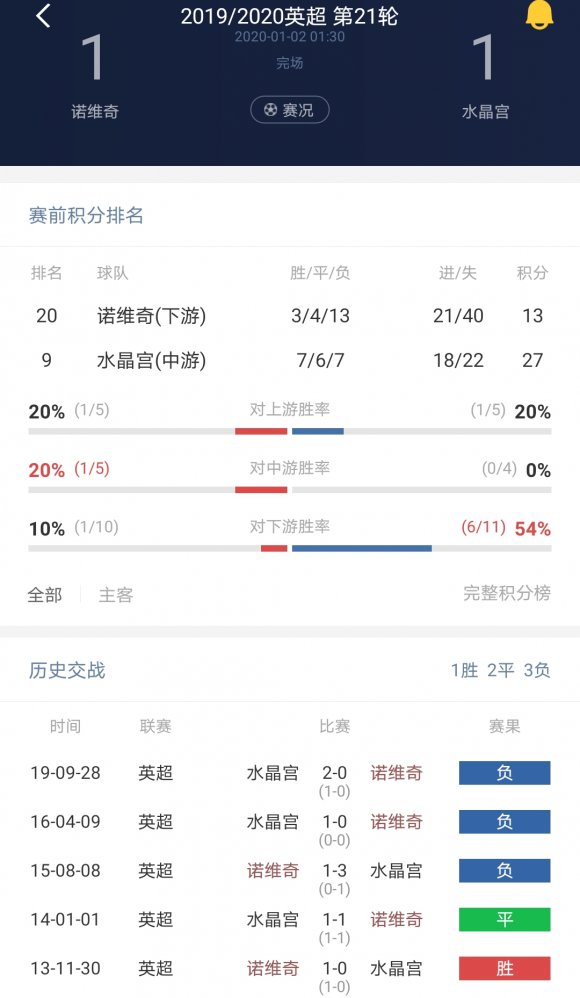Open notifications via the bell icon

(x=541, y=15)
